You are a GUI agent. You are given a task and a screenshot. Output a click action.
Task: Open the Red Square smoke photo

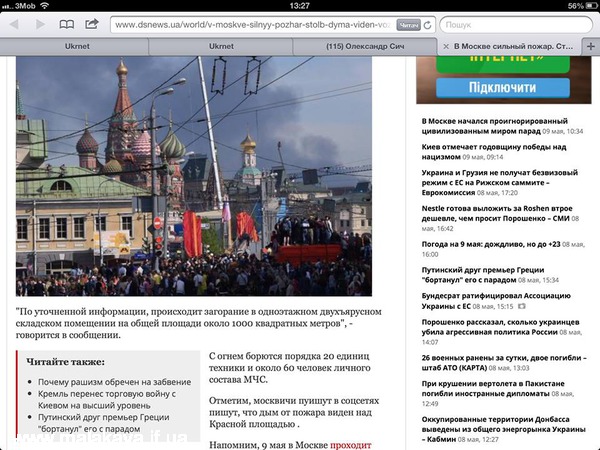point(194,176)
